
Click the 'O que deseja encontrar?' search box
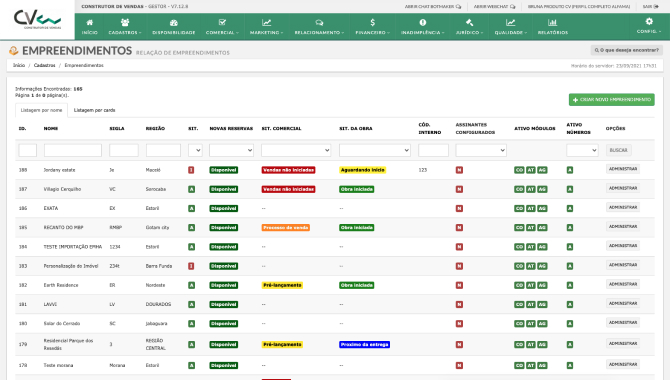(626, 50)
